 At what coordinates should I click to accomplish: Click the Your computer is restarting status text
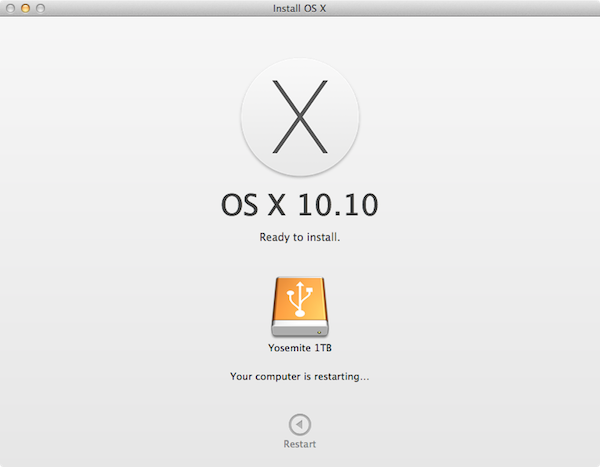(300, 377)
